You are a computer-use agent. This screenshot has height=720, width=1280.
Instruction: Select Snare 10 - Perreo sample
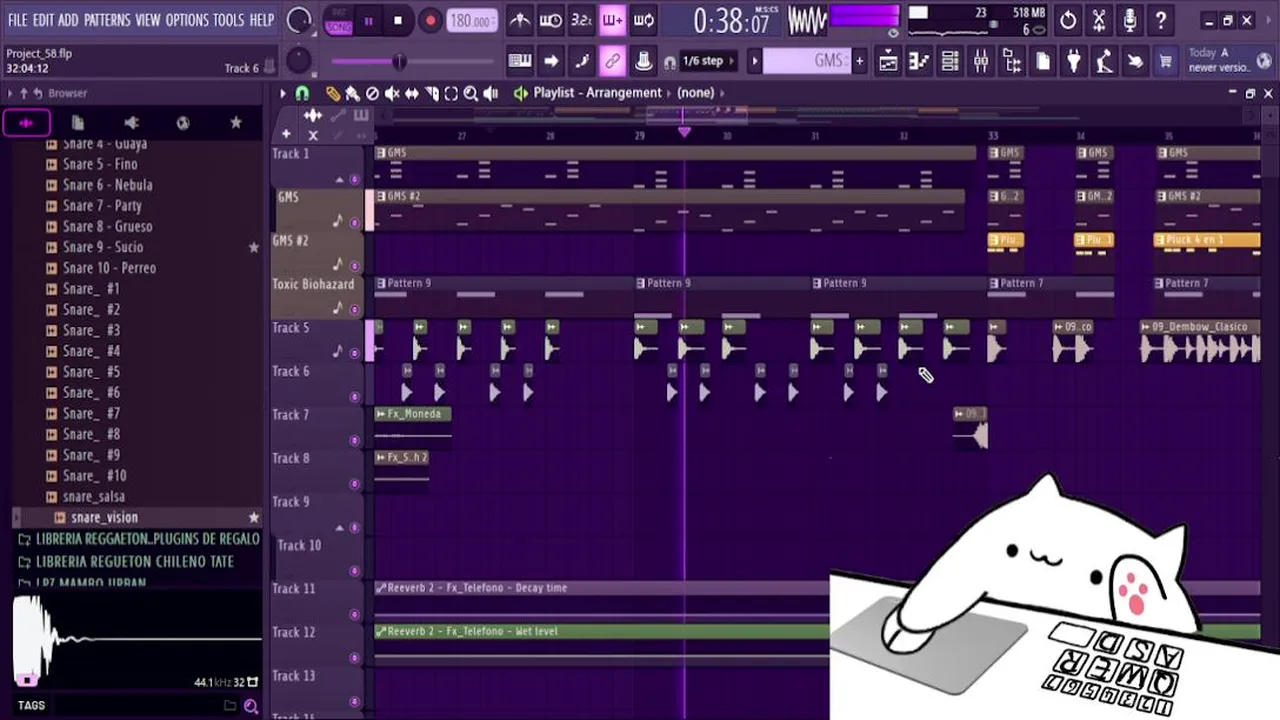(109, 268)
